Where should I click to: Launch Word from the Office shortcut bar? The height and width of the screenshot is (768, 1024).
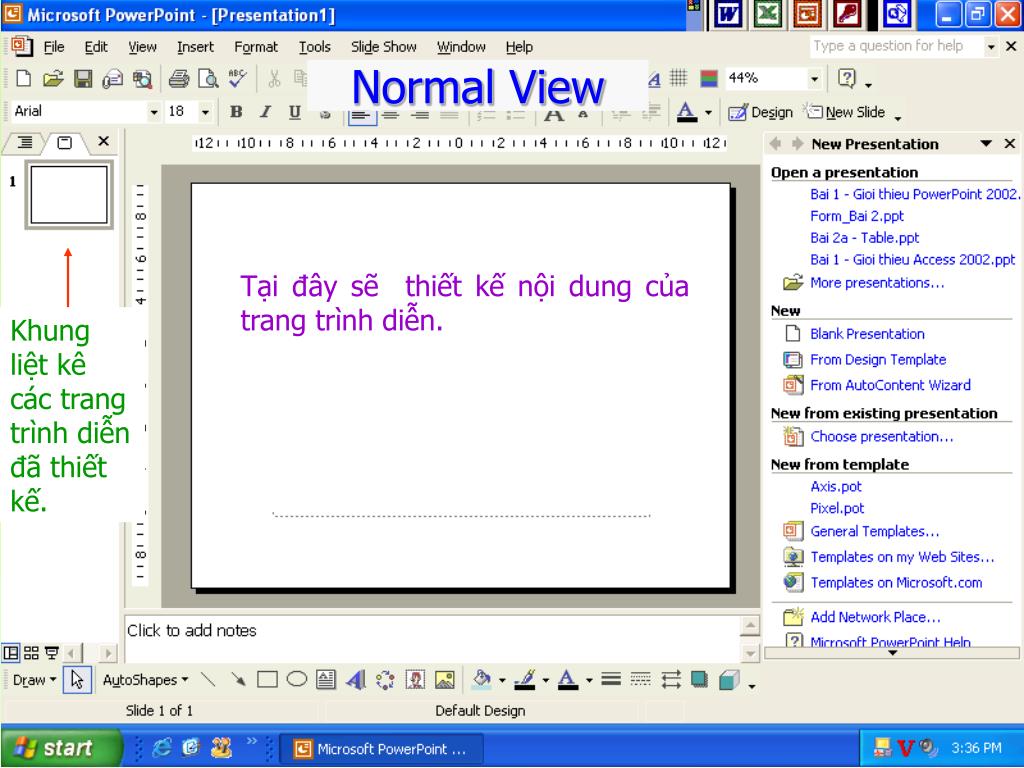[728, 14]
